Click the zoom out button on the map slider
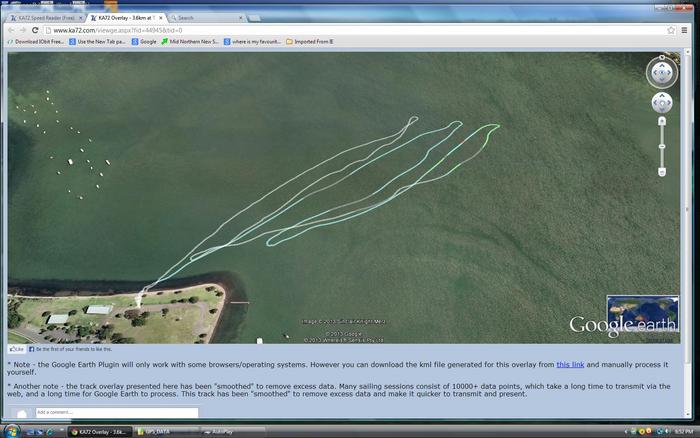The height and width of the screenshot is (438, 700). 662,172
